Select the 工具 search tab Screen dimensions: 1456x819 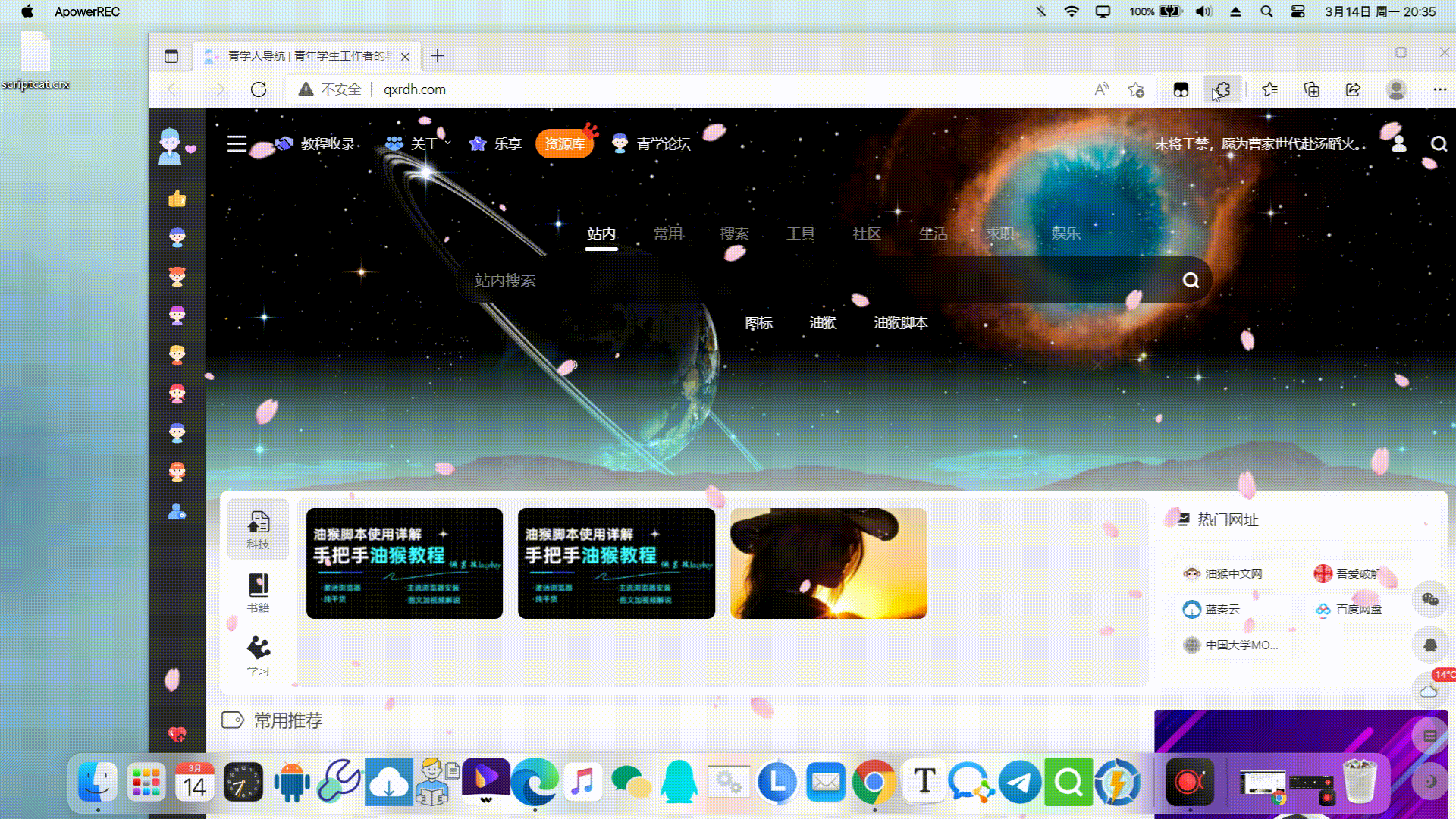coord(800,234)
